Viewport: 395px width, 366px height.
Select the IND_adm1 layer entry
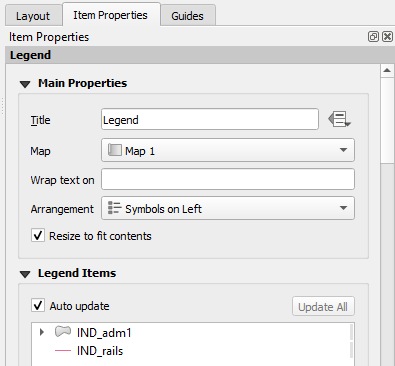pos(104,333)
